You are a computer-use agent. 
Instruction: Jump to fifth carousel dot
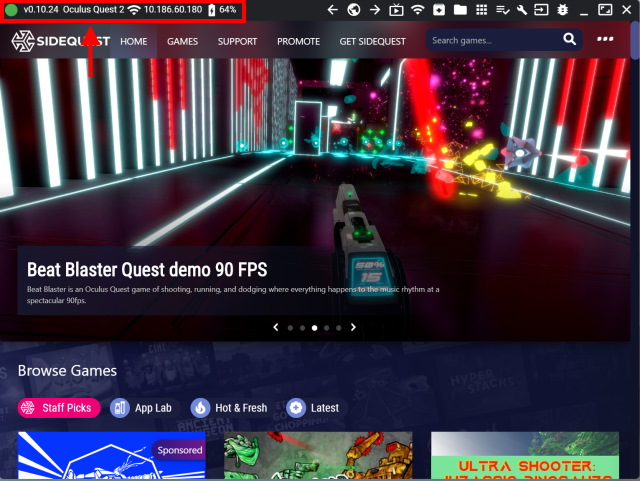[338, 328]
